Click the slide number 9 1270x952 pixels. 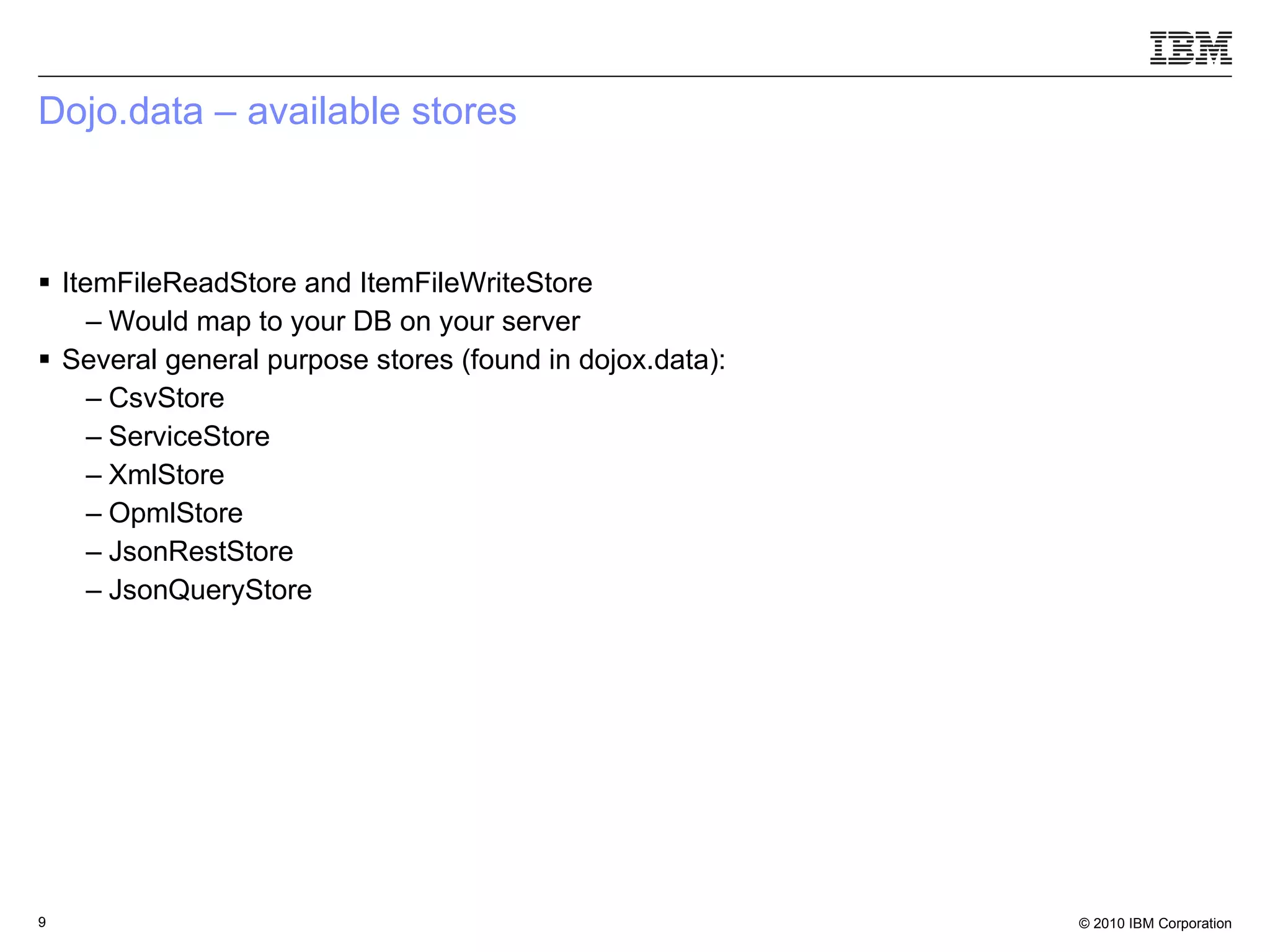point(42,922)
